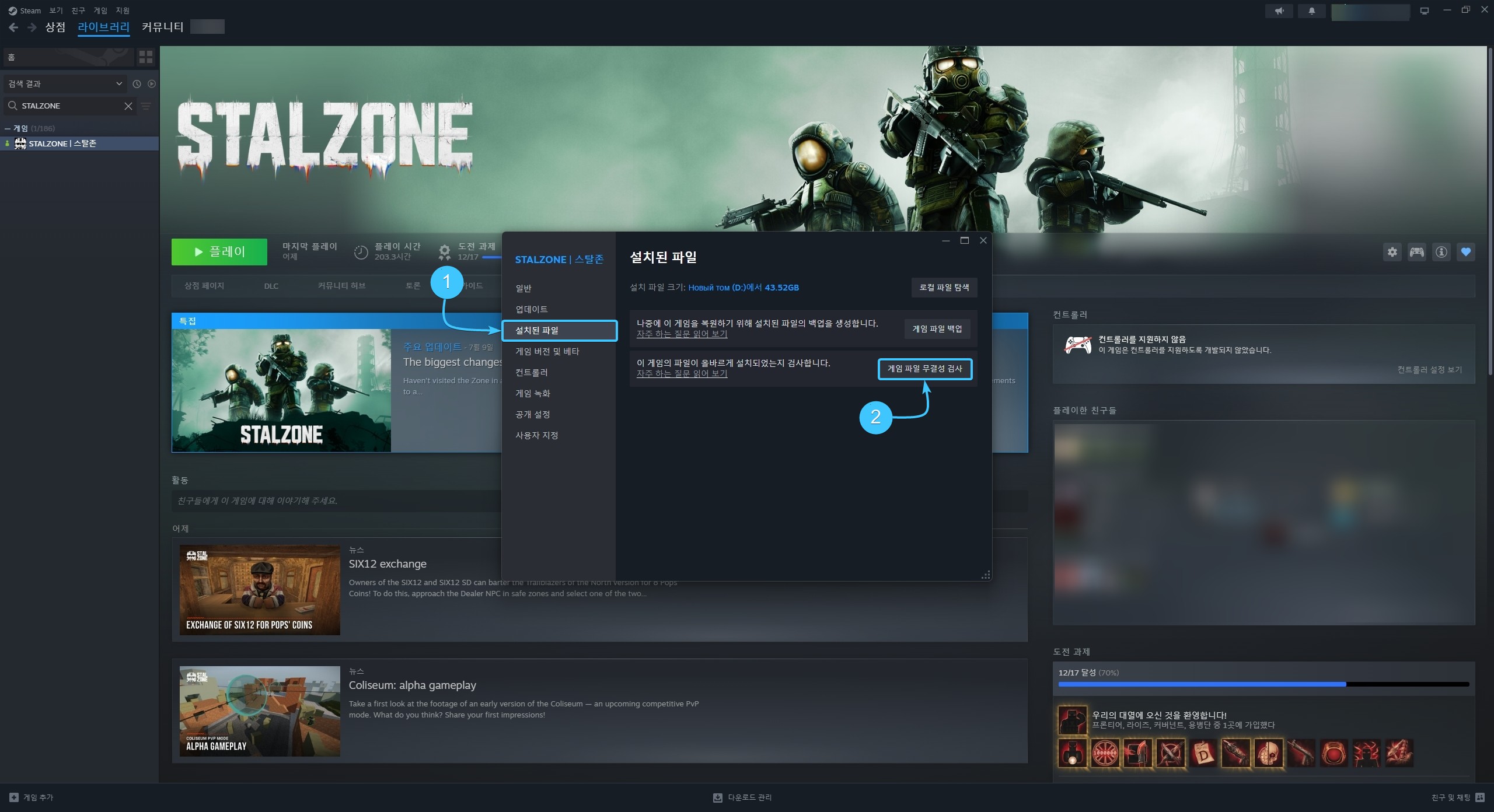The image size is (1494, 812).
Task: Open 다운로드 관리 at the bottom
Action: pos(742,797)
